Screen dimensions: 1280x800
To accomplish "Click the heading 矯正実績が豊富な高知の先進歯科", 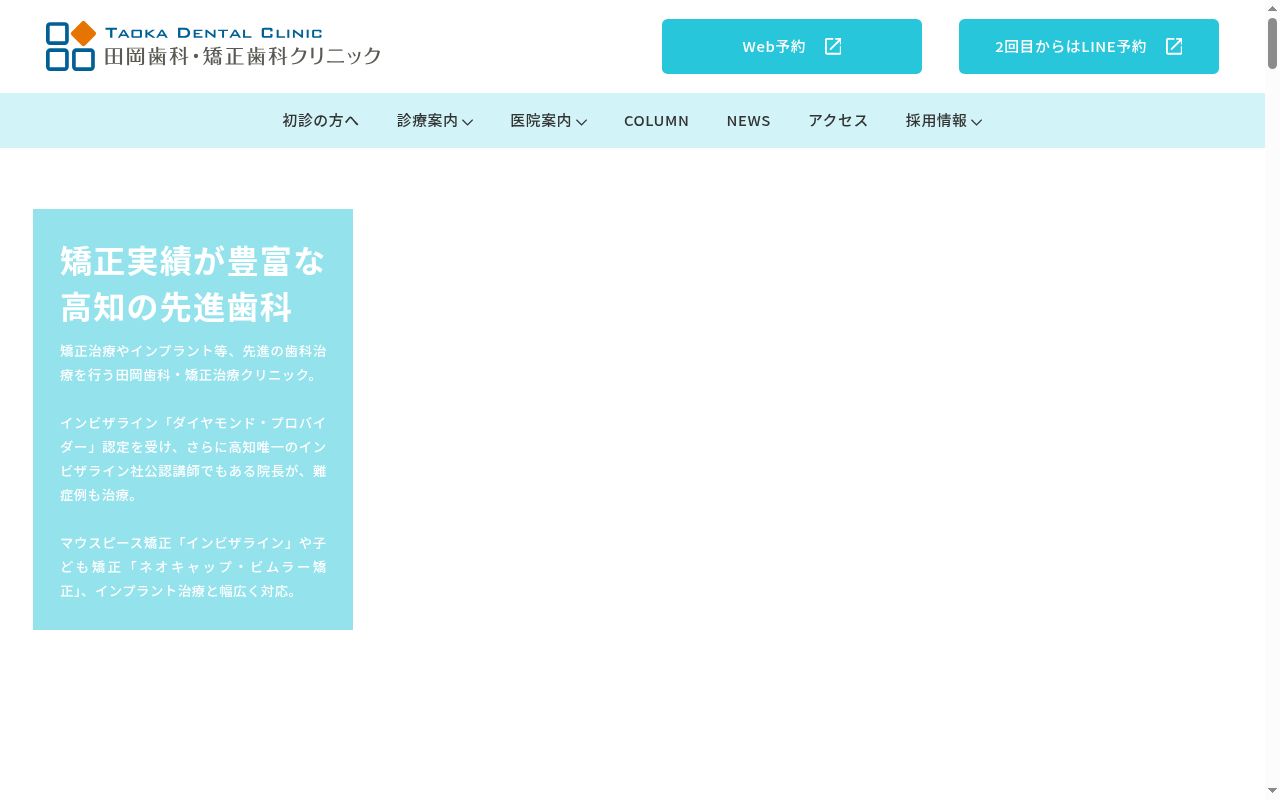I will pos(193,284).
